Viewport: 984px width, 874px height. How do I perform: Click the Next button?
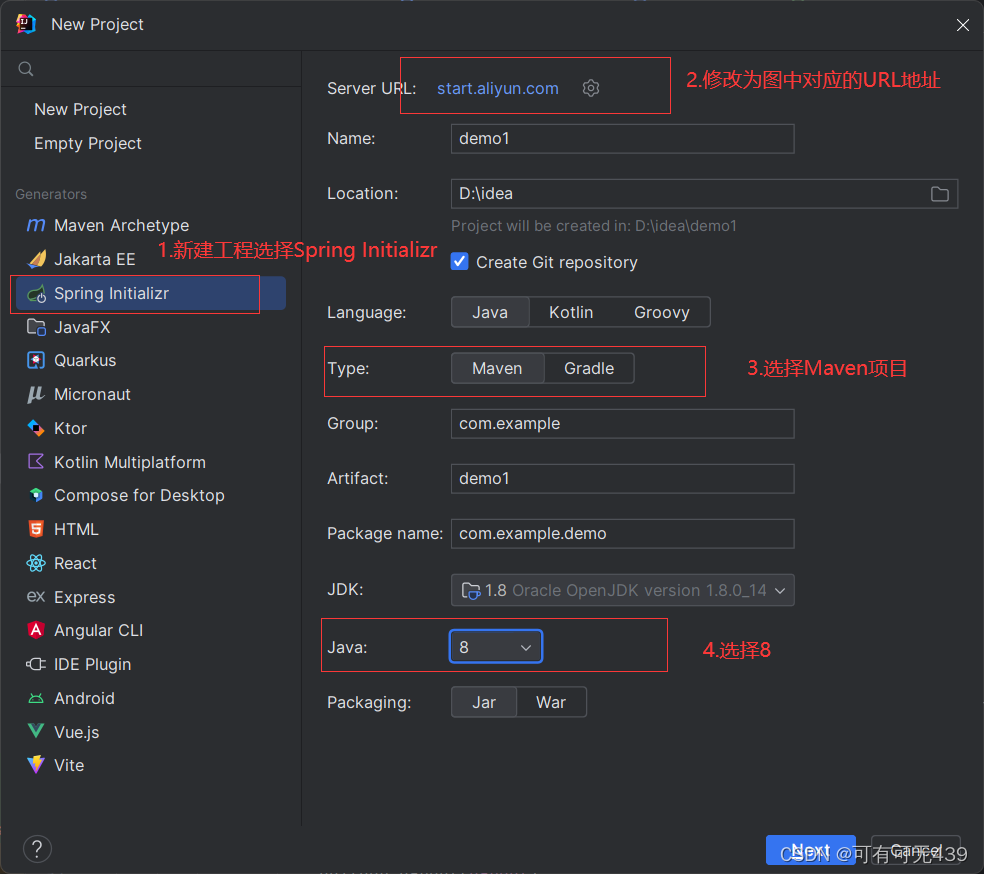point(810,850)
